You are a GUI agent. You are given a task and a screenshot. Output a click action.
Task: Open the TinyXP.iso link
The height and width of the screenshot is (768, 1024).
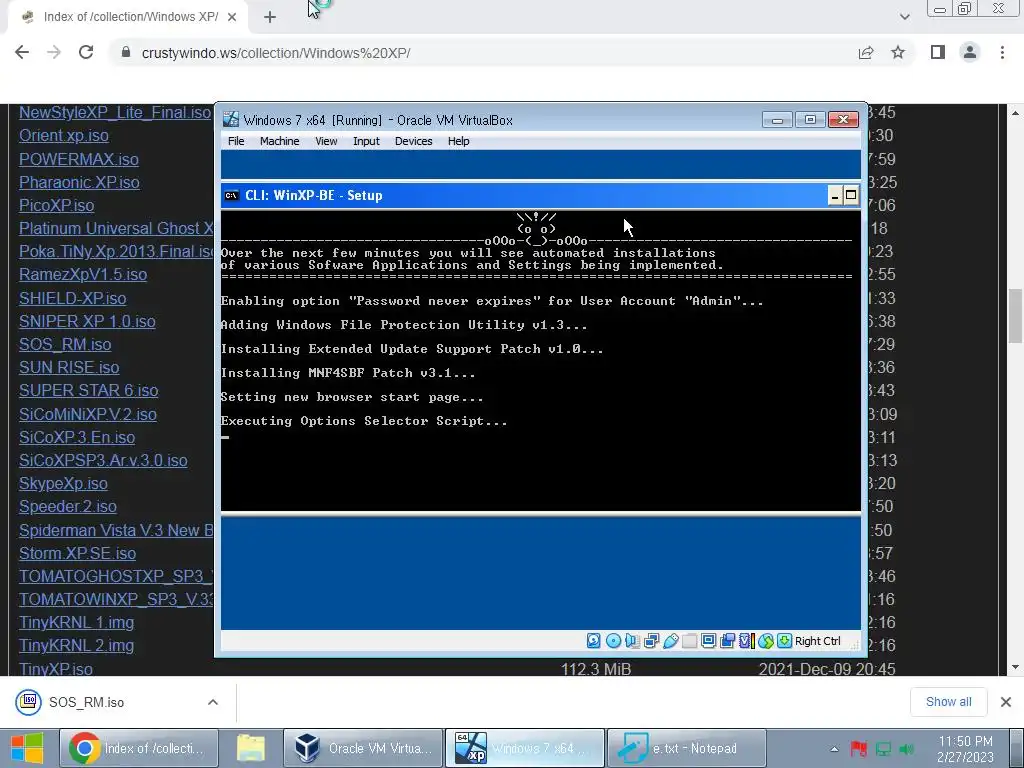(56, 668)
